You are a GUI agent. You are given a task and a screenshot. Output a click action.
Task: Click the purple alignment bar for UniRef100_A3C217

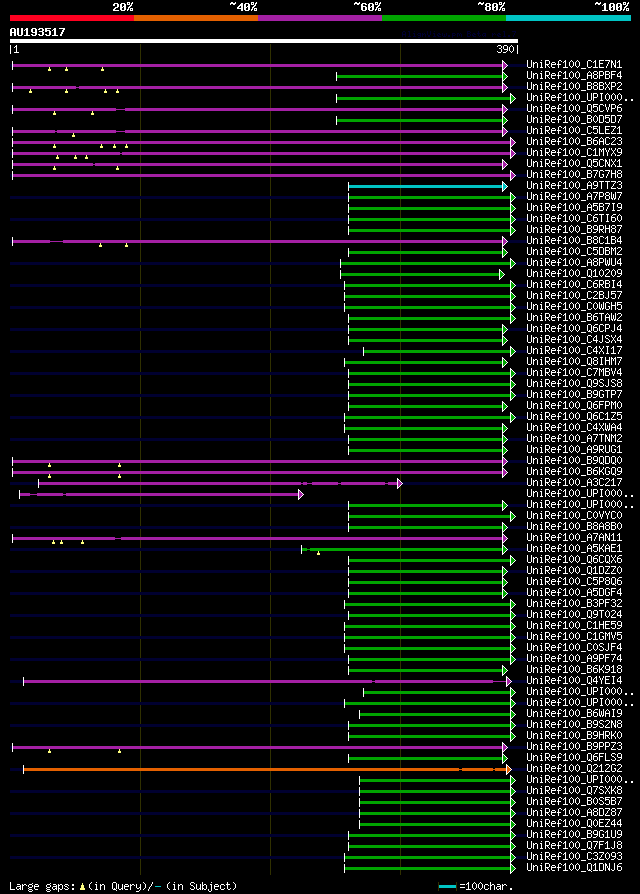219,483
